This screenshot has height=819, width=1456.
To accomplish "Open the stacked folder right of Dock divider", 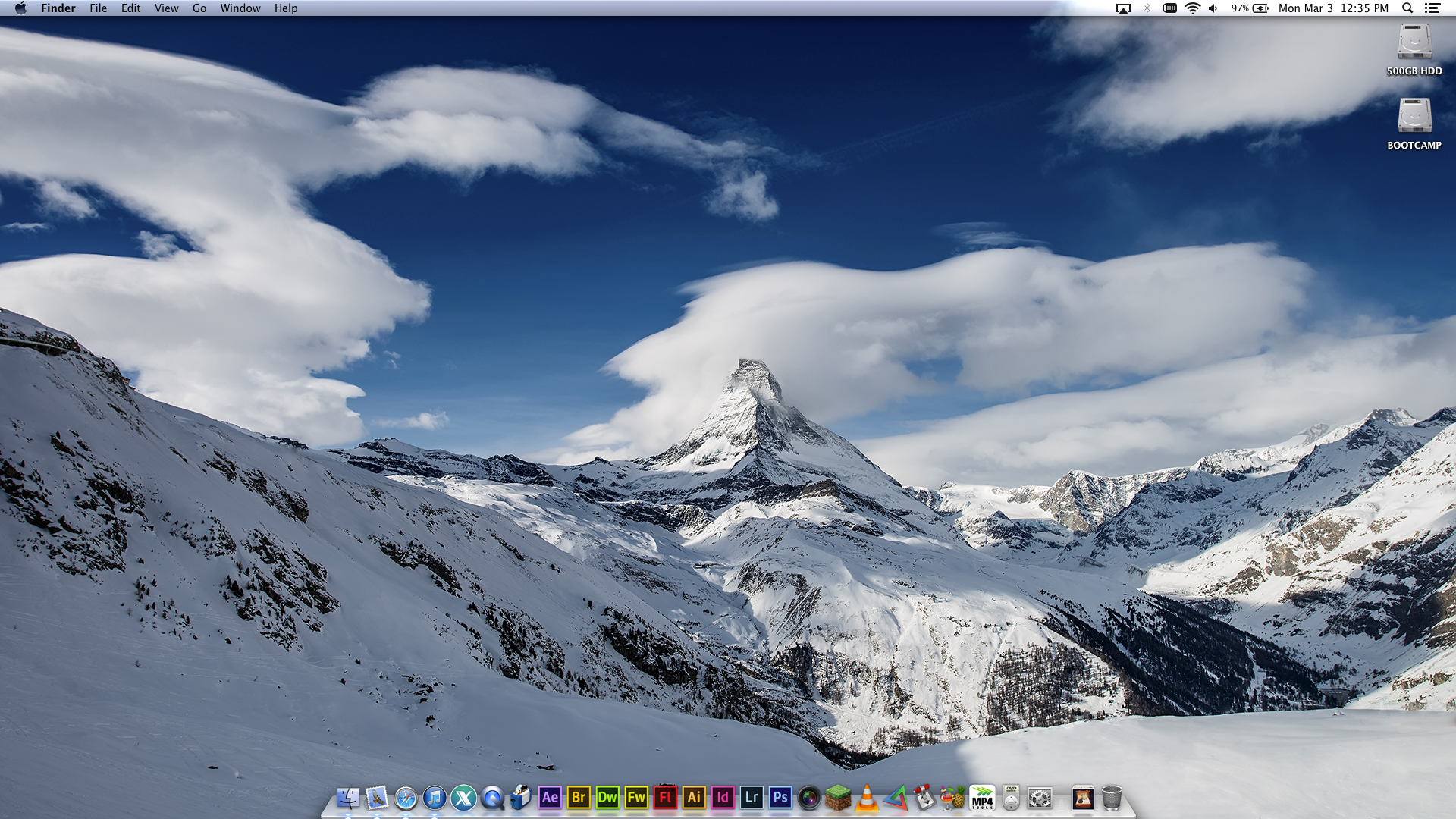I will coord(1082,798).
